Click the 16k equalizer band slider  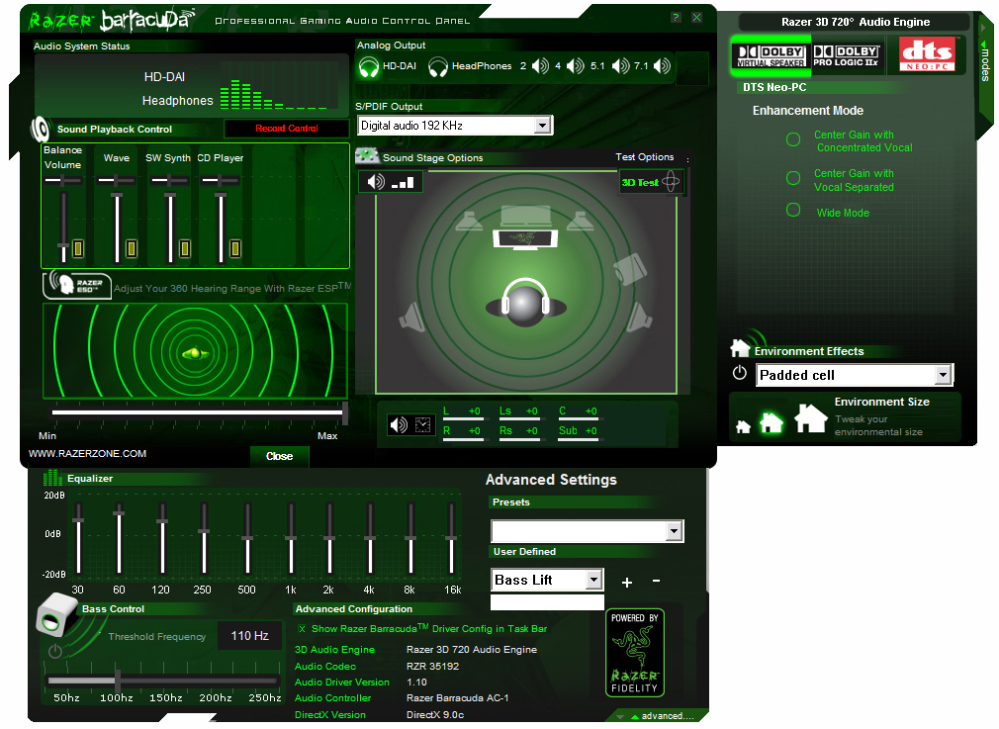pyautogui.click(x=452, y=539)
